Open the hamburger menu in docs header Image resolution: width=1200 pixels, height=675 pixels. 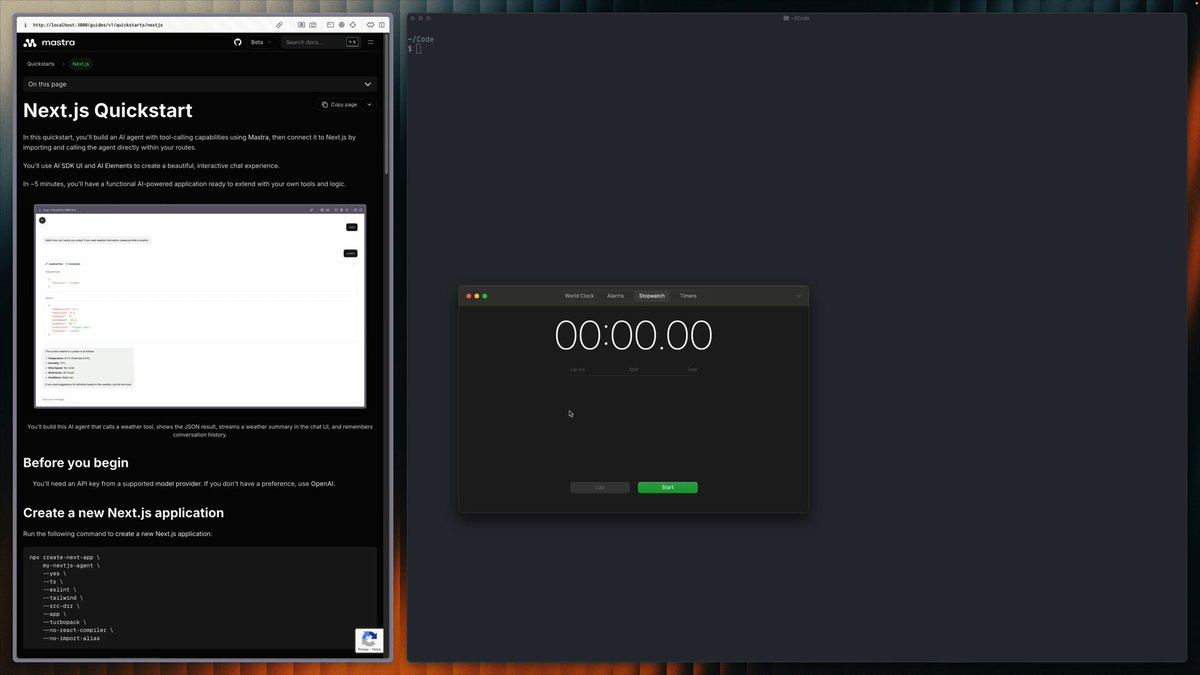[x=370, y=42]
